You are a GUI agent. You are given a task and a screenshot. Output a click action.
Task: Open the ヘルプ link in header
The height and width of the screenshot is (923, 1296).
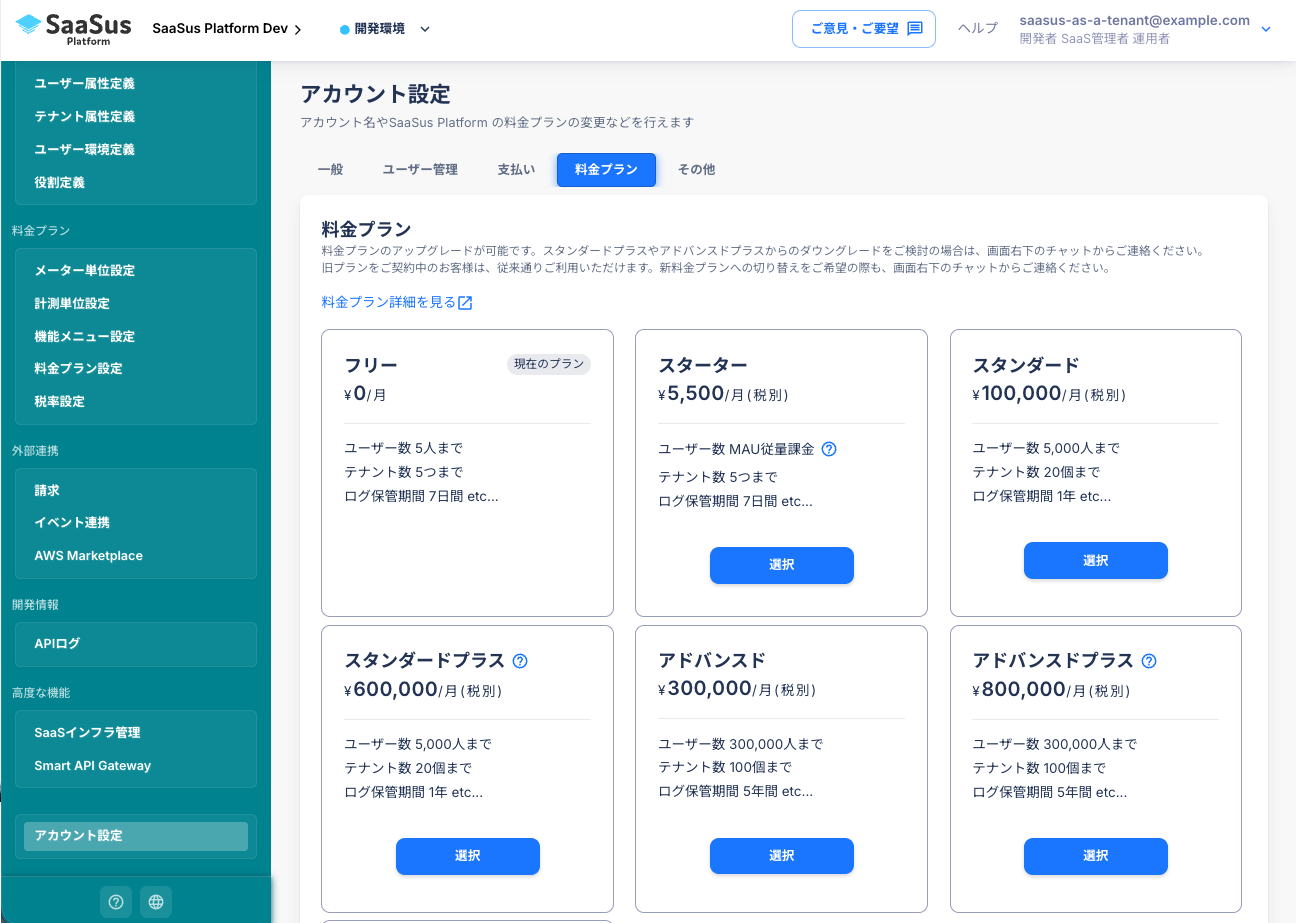pyautogui.click(x=977, y=29)
